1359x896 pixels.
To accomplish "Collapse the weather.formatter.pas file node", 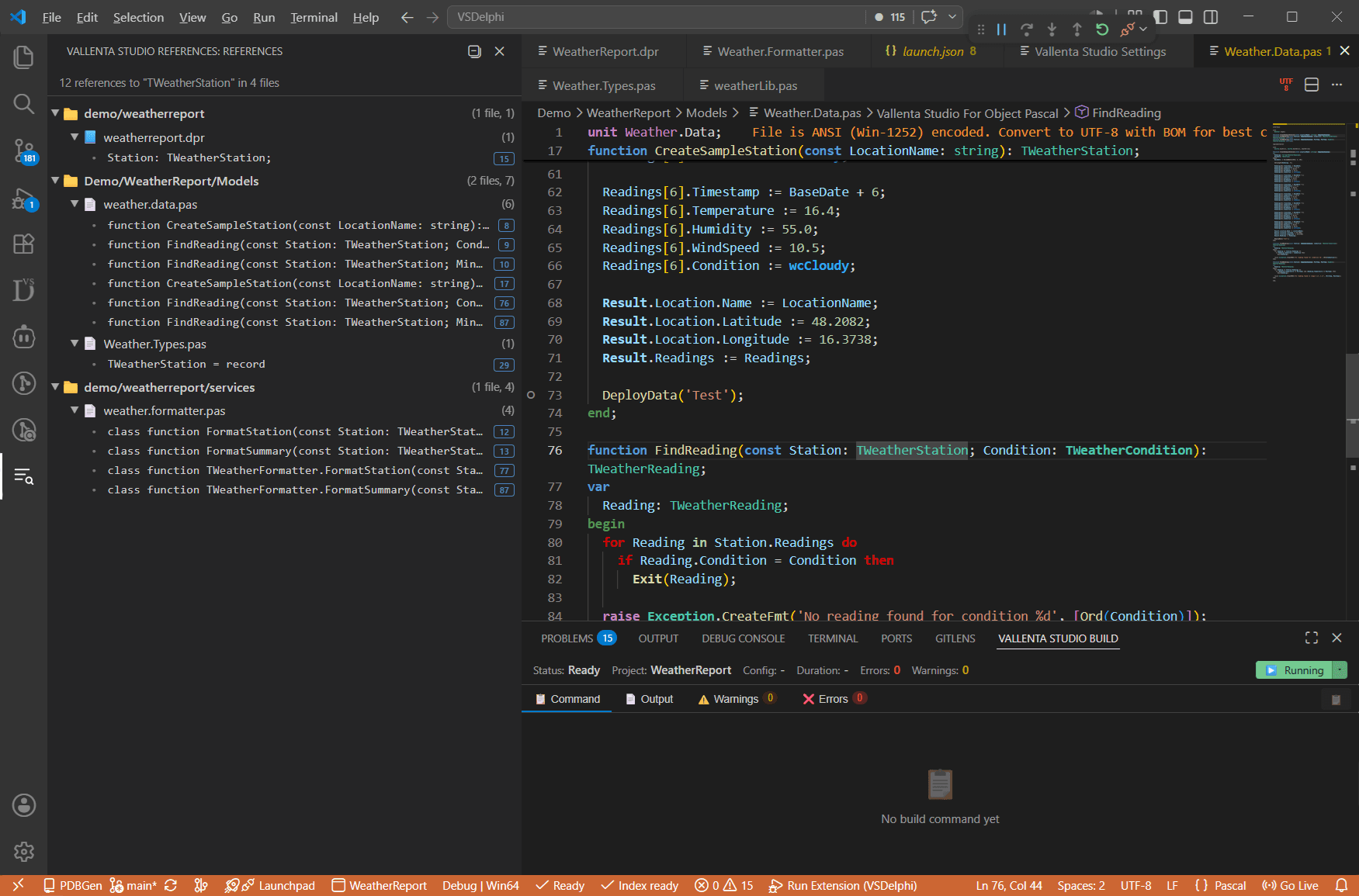I will [x=75, y=410].
